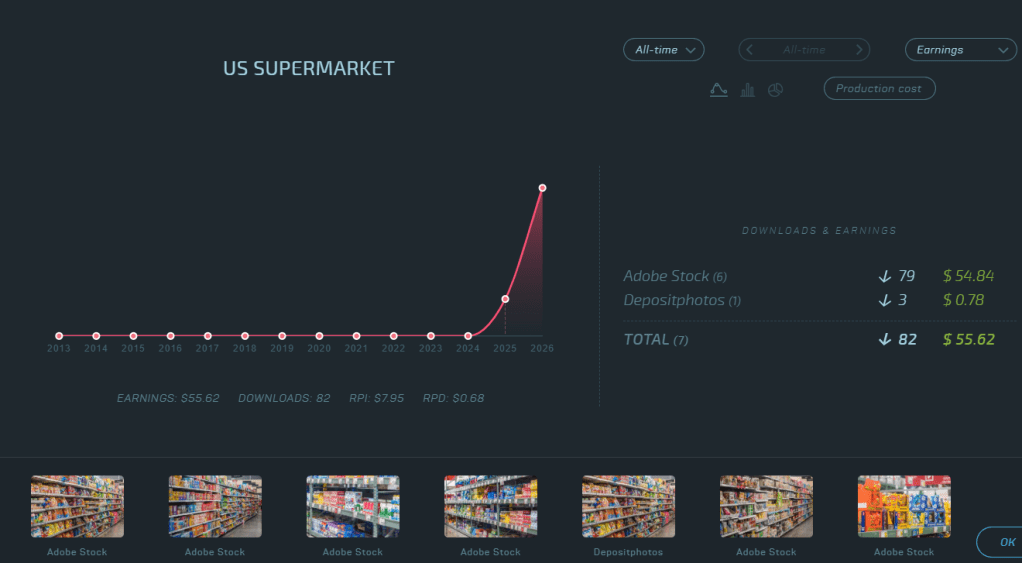Switch to line chart view

pyautogui.click(x=718, y=90)
